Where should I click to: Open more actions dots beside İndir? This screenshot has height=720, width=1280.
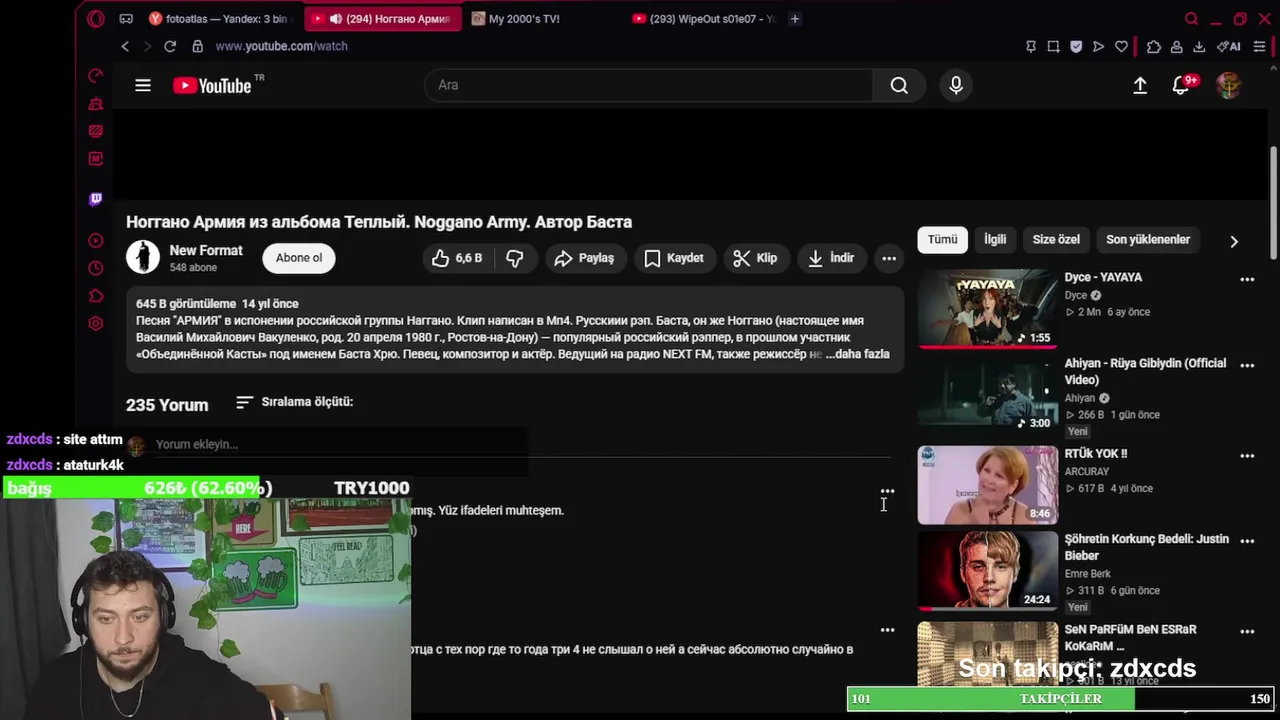coord(888,258)
